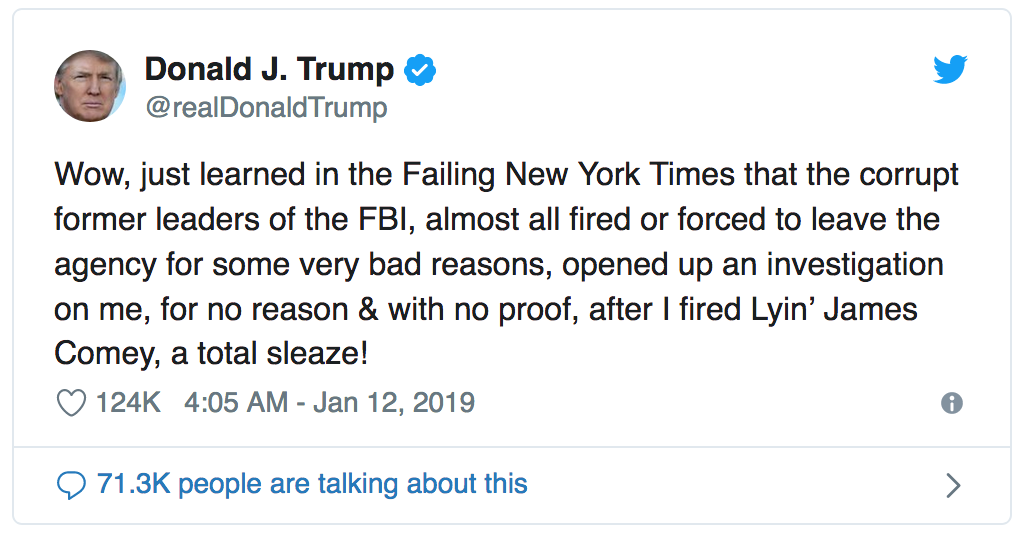Click the word 'investigation' in the tweet
This screenshot has height=538, width=1030.
point(855,265)
